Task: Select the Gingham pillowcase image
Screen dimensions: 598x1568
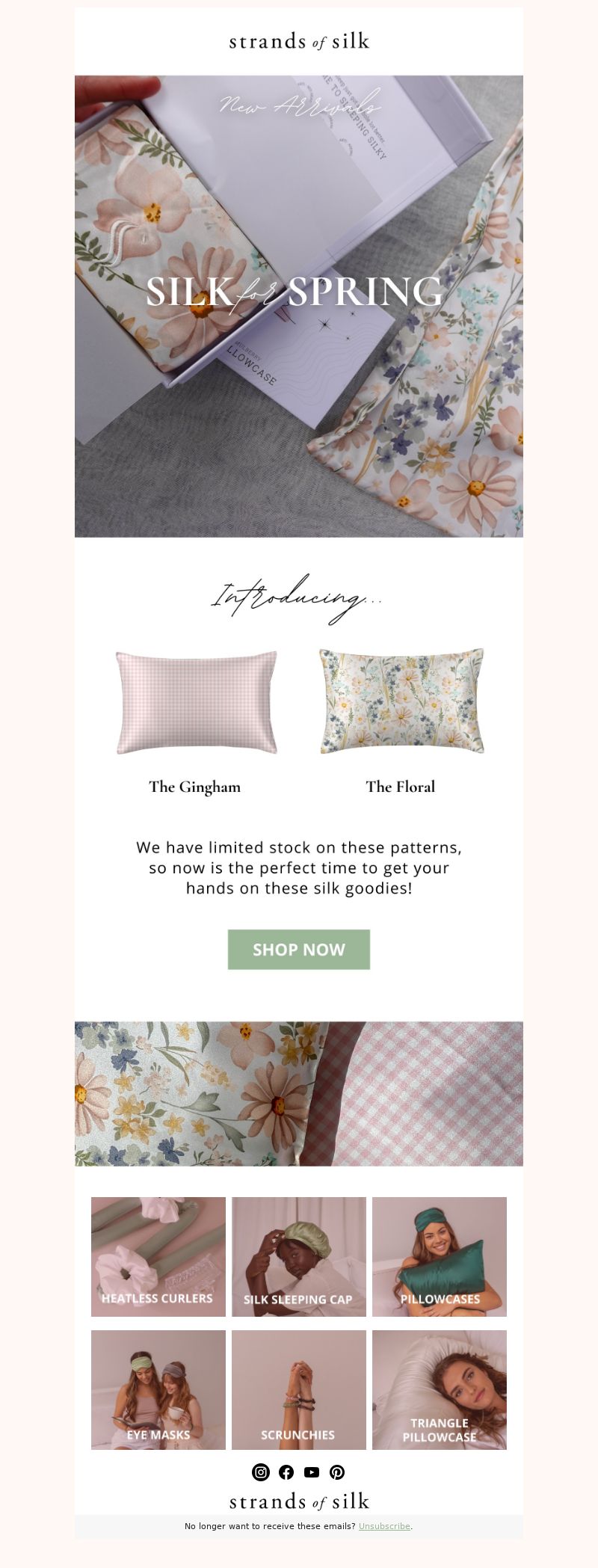Action: click(x=197, y=702)
